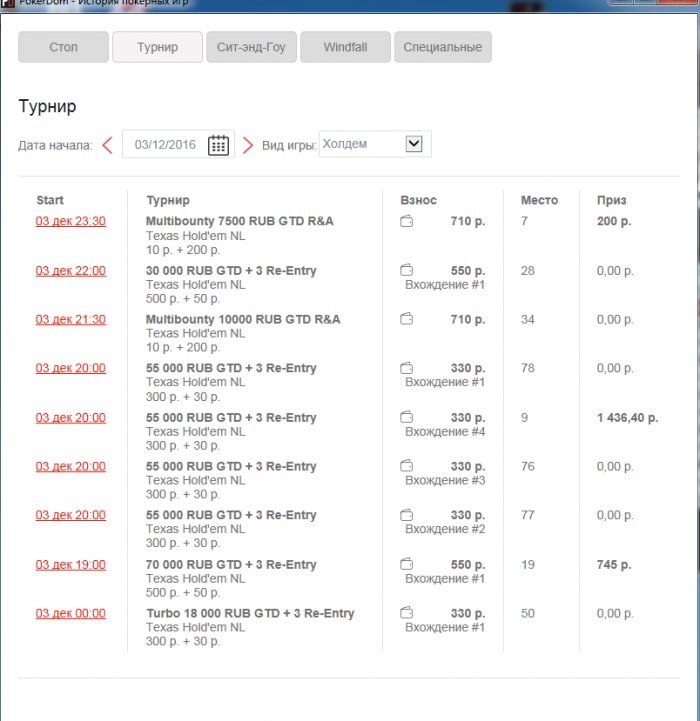
Task: Open 03 дек 20:00 link for place 9
Action: 71,418
